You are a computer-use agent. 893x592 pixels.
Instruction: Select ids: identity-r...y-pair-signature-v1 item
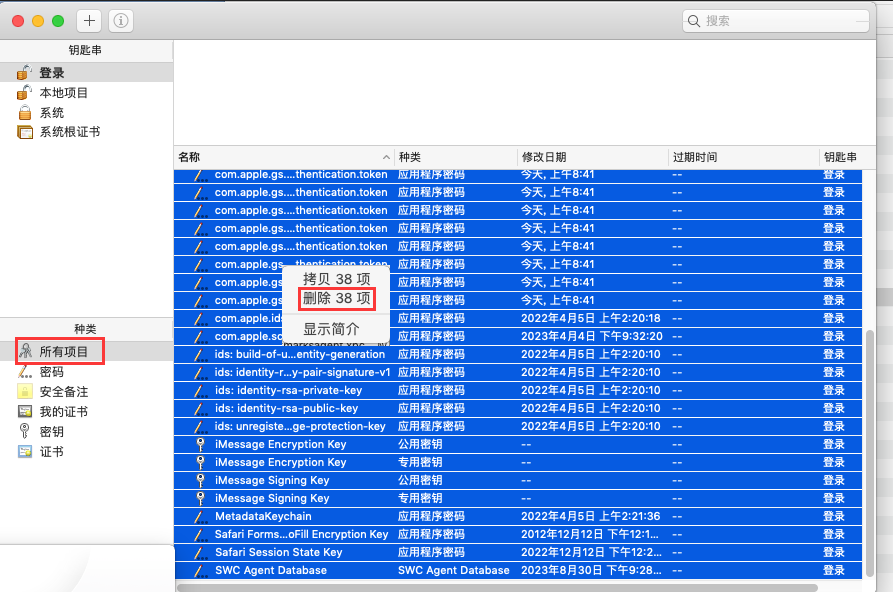(x=302, y=372)
